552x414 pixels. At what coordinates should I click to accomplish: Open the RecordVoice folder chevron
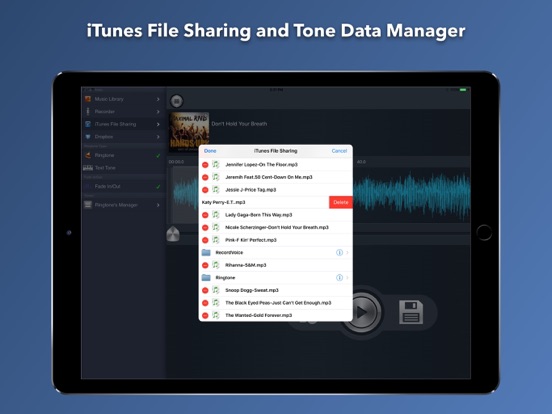[347, 253]
